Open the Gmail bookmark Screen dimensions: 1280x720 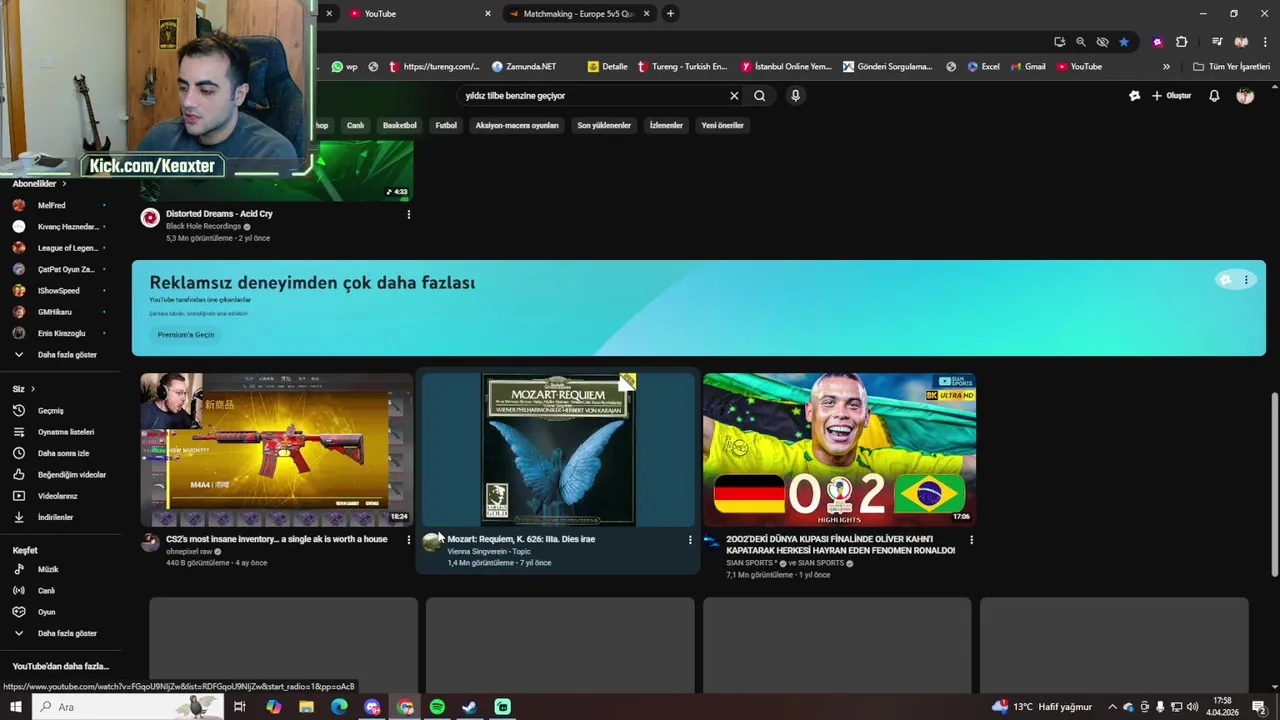(x=1028, y=67)
